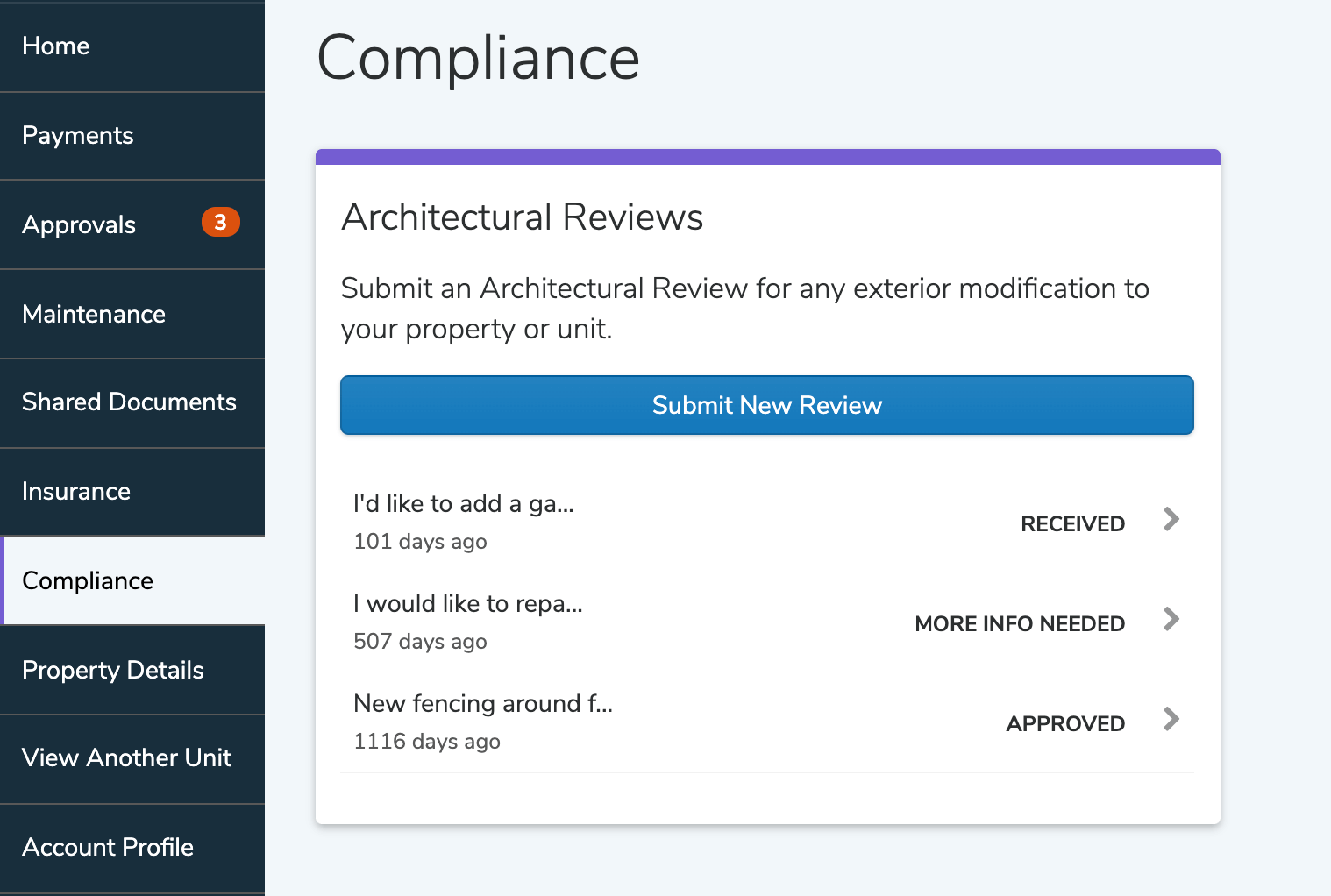
Task: Open Account Profile settings
Action: (x=108, y=848)
